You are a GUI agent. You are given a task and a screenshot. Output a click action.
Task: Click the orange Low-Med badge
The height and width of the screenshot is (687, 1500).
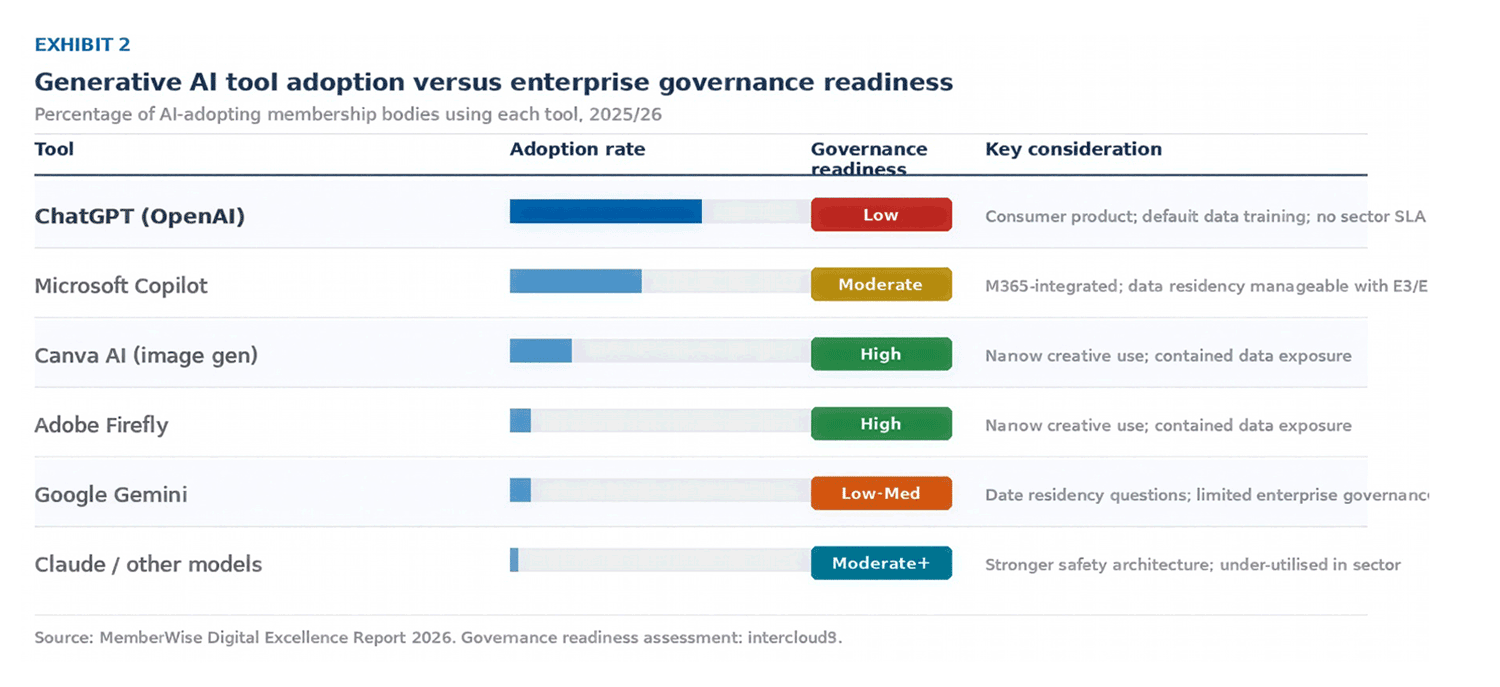(881, 494)
